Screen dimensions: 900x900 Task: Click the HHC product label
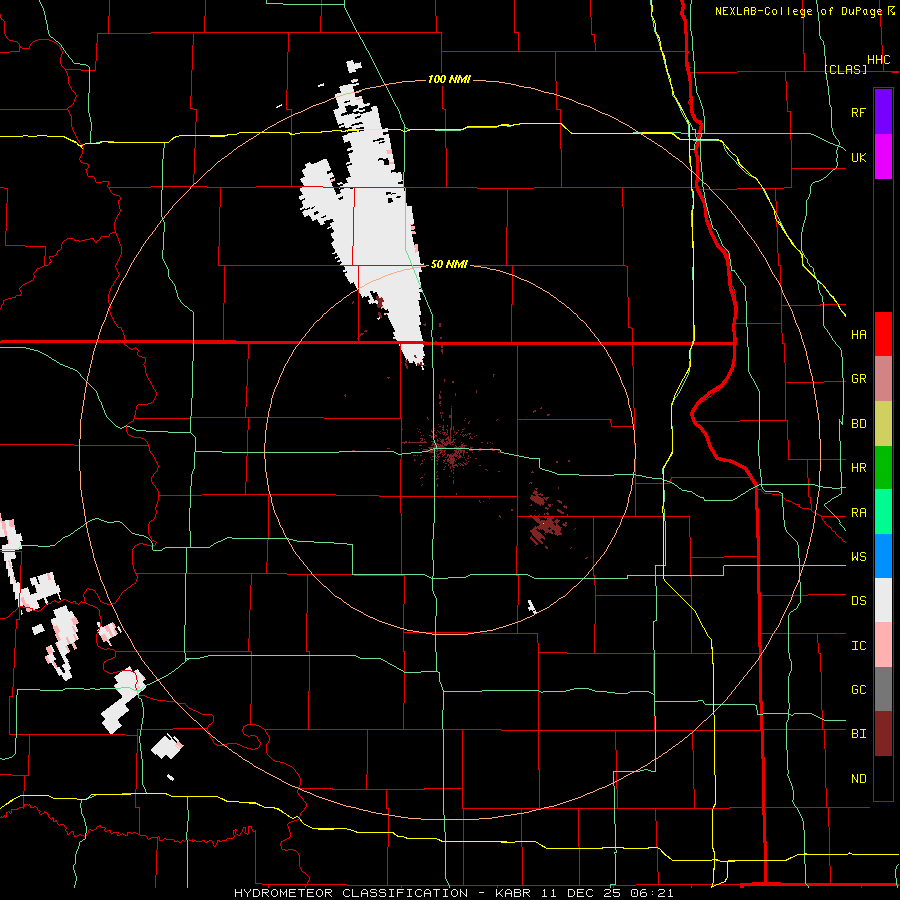(878, 60)
